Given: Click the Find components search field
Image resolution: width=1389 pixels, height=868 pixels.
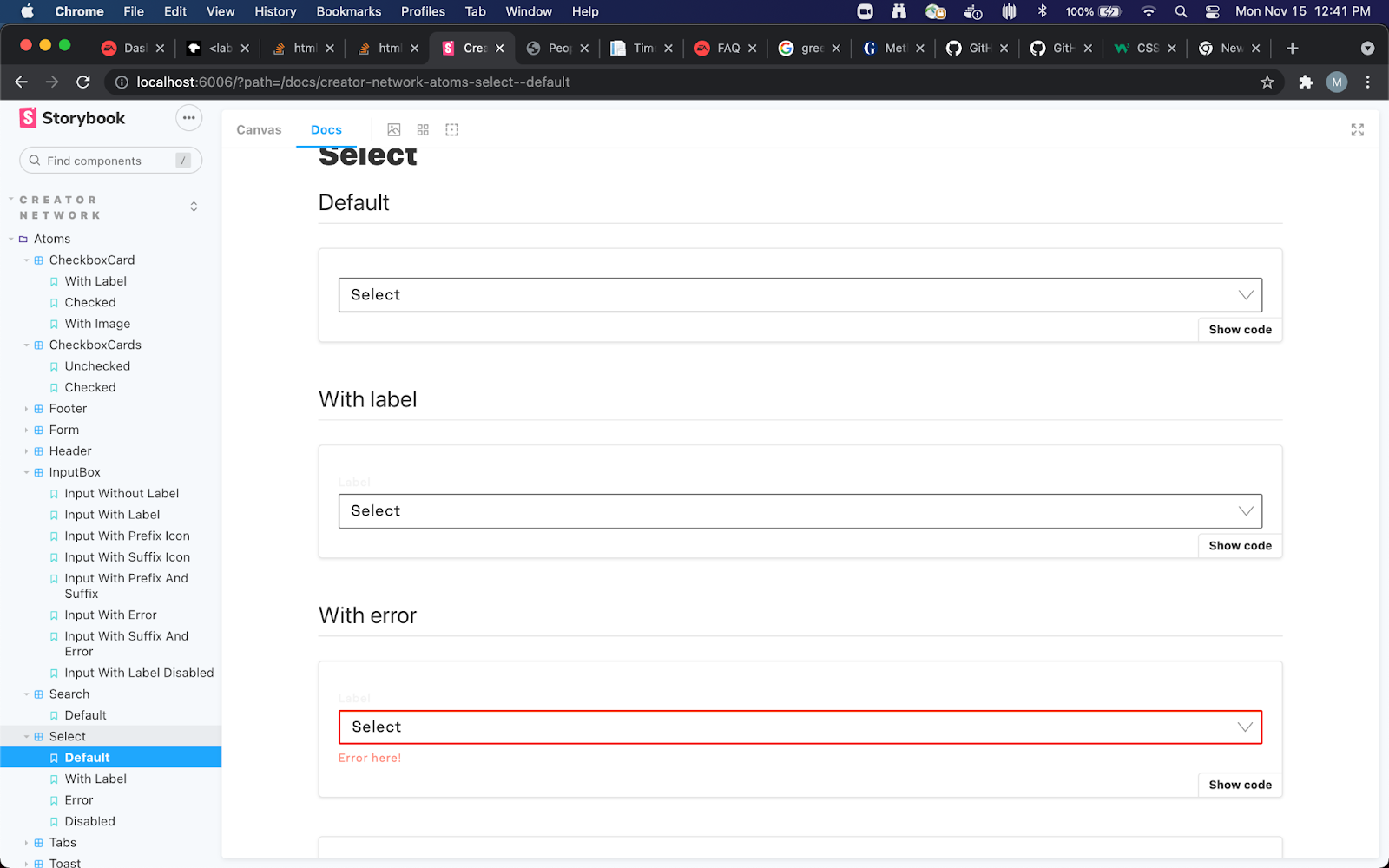Looking at the screenshot, I should tap(111, 161).
